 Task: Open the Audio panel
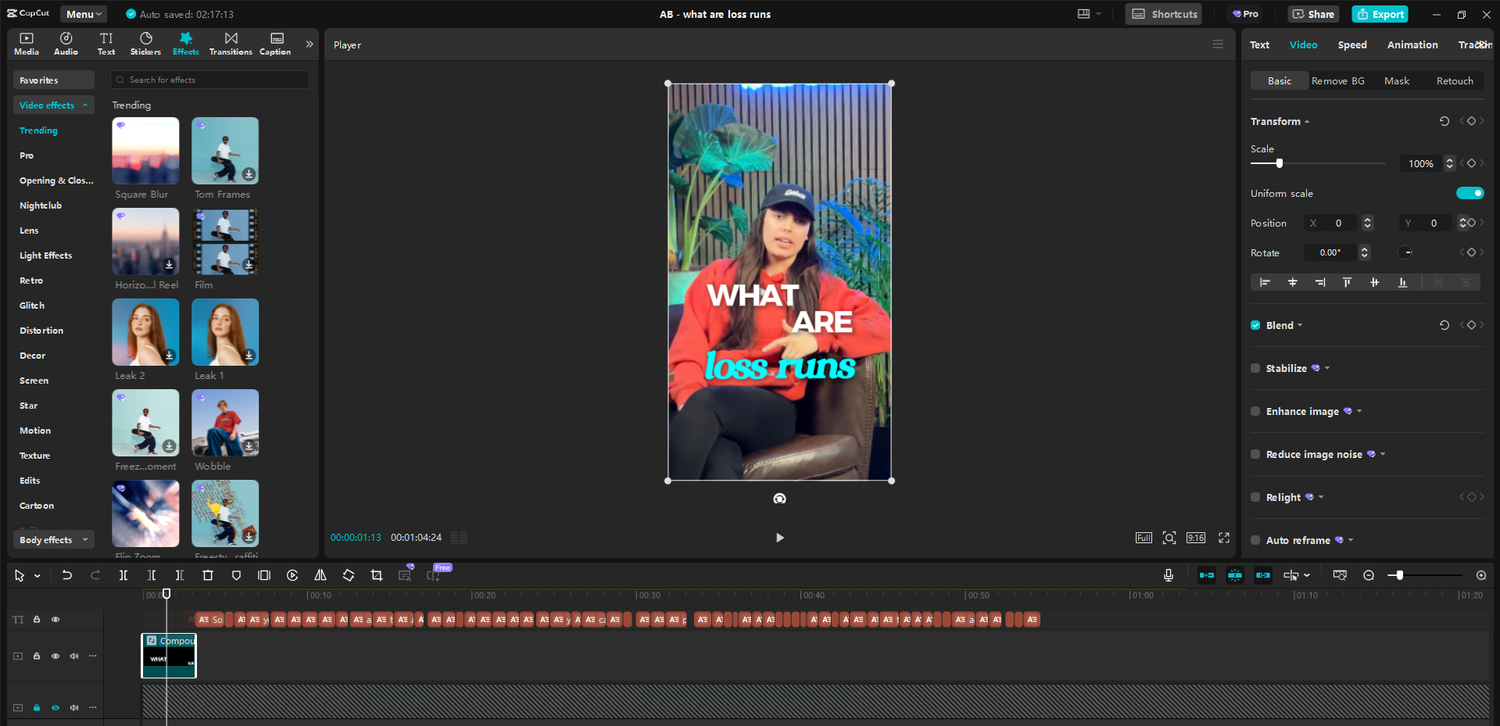66,43
